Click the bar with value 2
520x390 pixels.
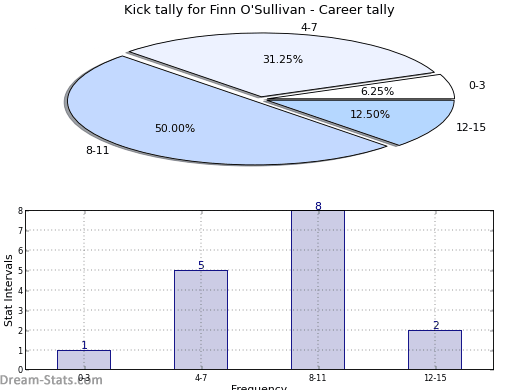tap(435, 350)
